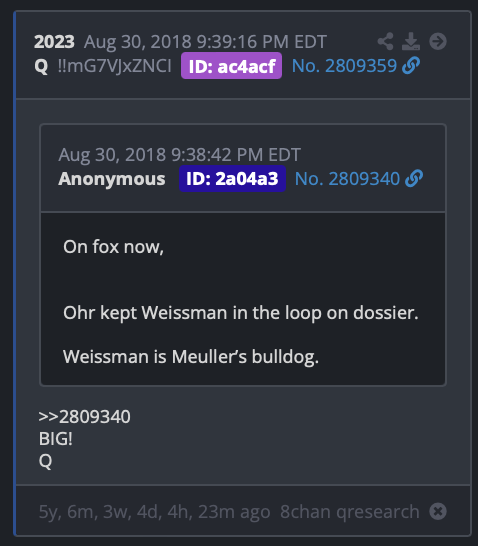Click the Q author name in the header
This screenshot has width=478, height=546.
tap(41, 66)
